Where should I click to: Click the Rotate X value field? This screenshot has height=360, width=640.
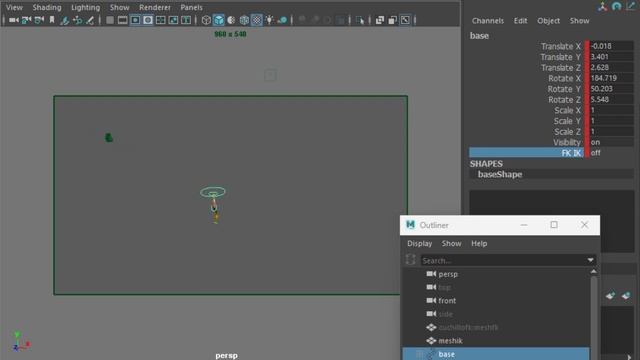tap(611, 78)
